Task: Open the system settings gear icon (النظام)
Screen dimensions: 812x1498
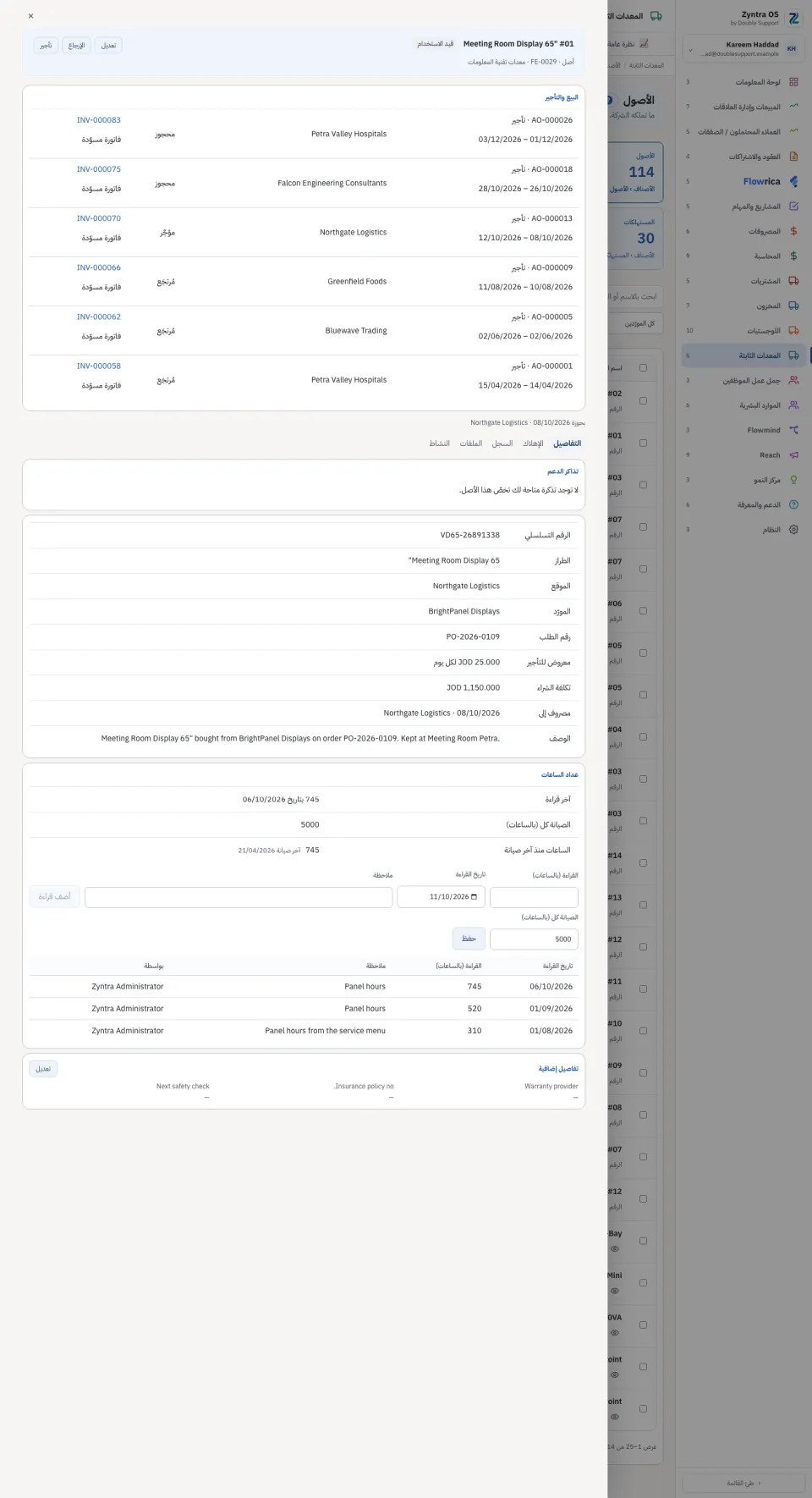Action: click(793, 530)
